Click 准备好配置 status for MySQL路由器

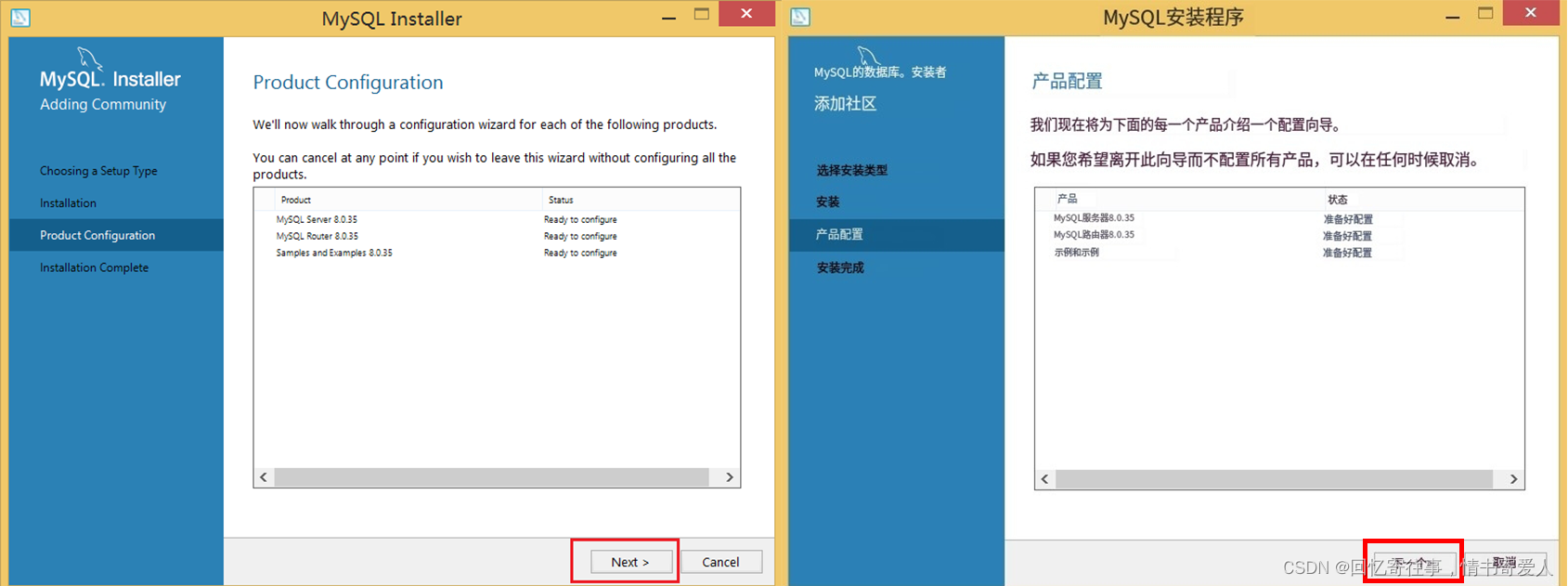coord(1348,236)
